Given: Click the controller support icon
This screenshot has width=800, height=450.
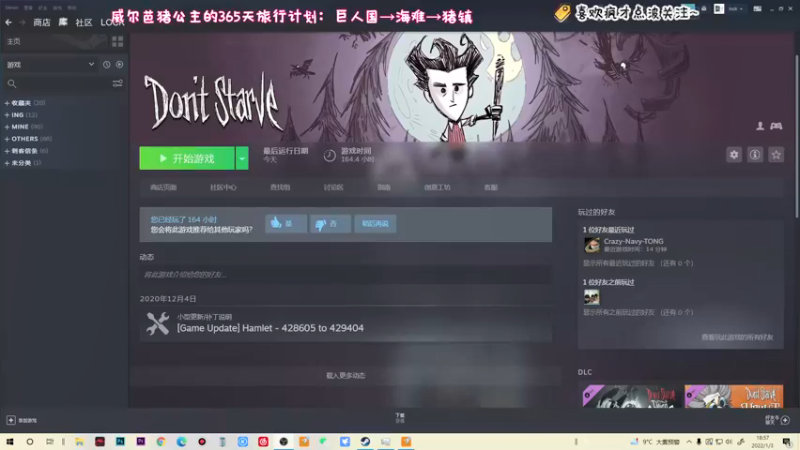Looking at the screenshot, I should tap(776, 126).
